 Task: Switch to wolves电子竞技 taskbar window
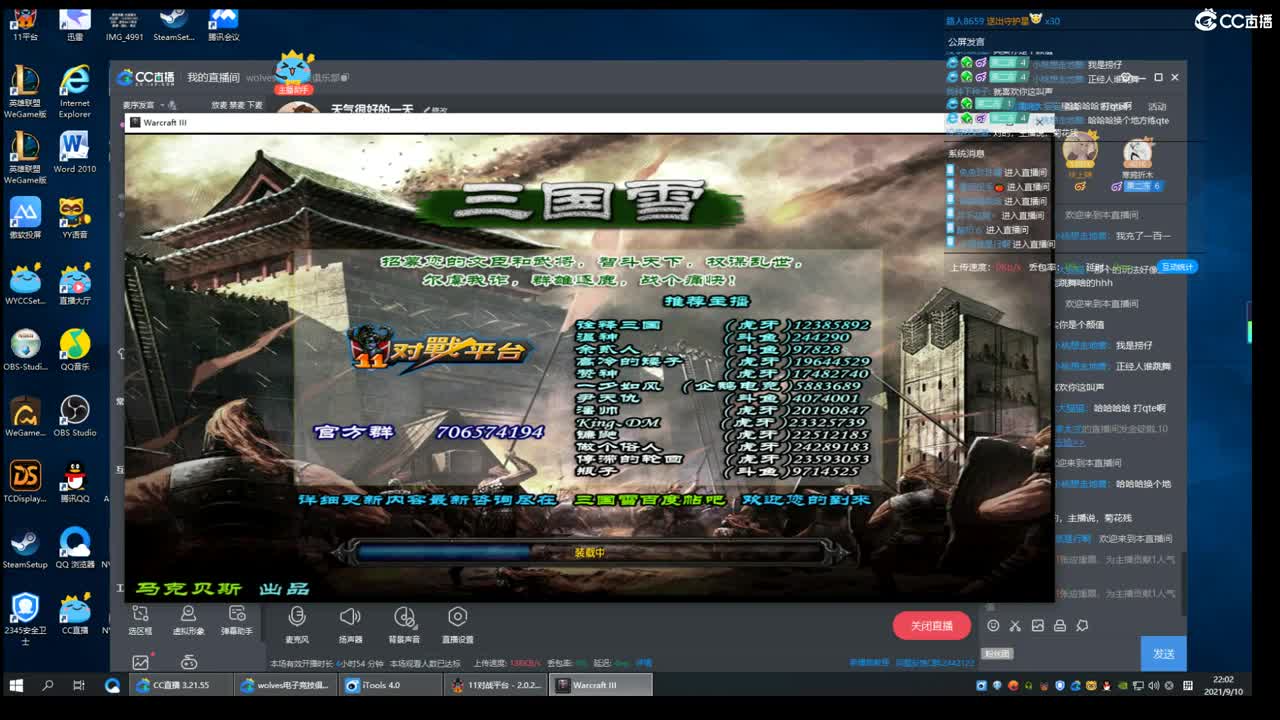click(286, 685)
